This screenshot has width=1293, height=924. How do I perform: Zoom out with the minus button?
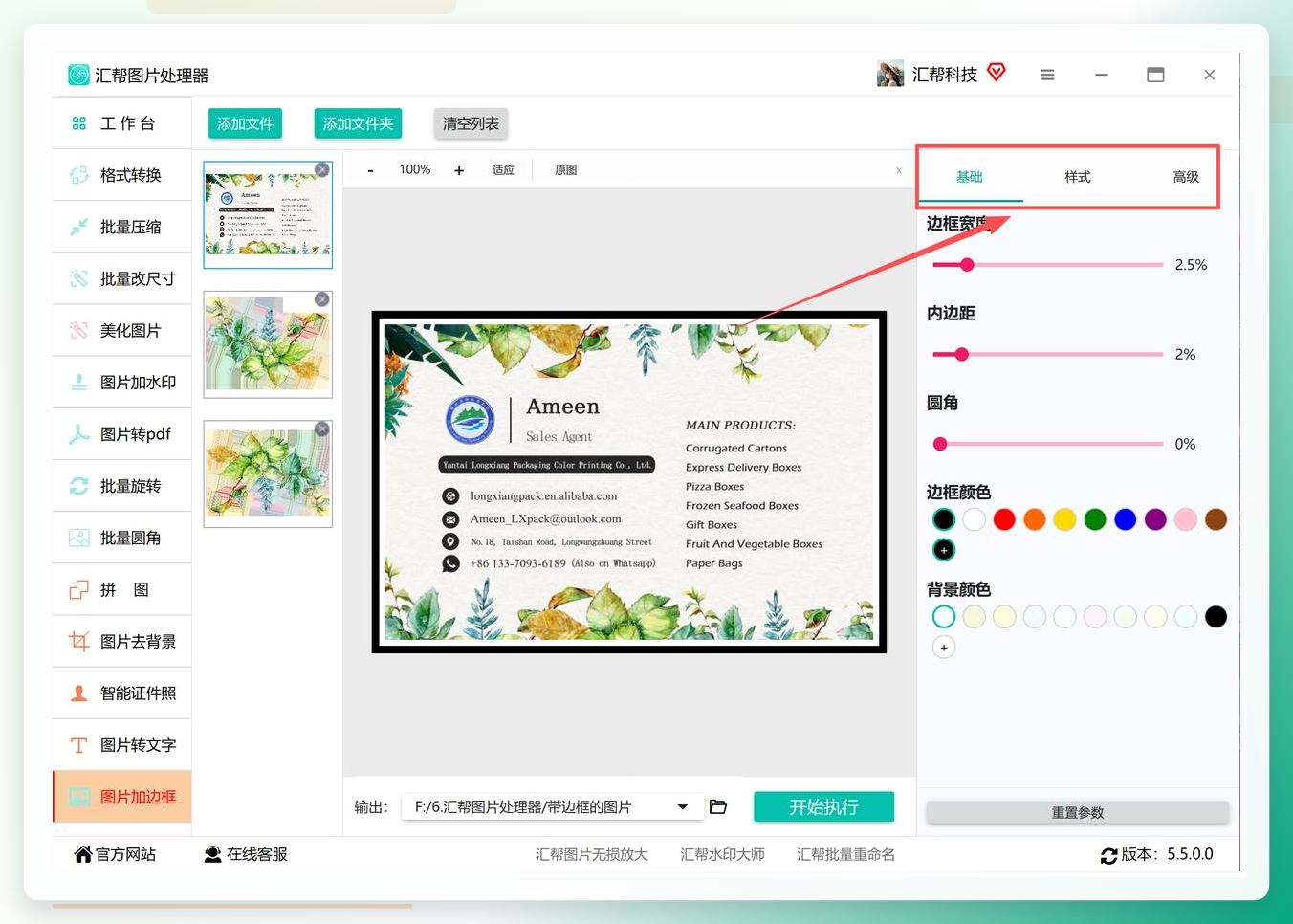tap(370, 170)
